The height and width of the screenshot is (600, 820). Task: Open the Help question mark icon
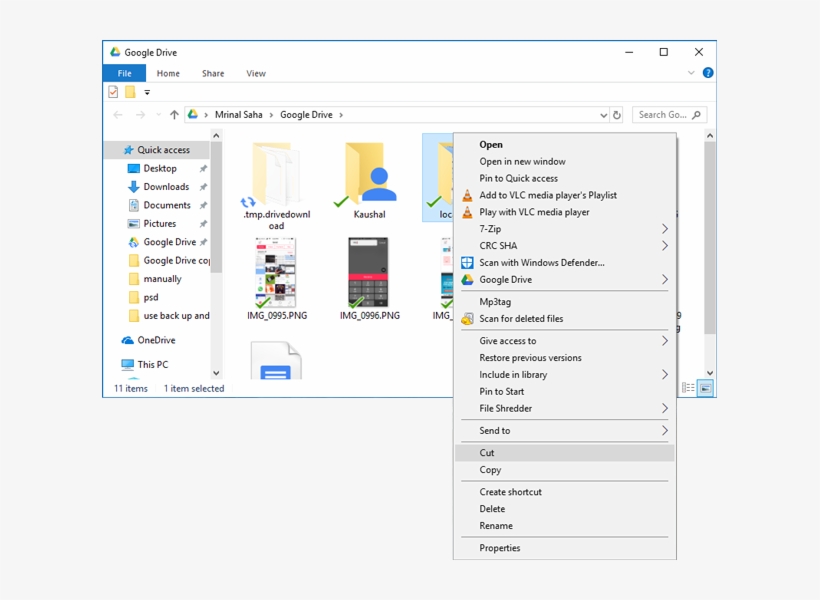[x=708, y=73]
